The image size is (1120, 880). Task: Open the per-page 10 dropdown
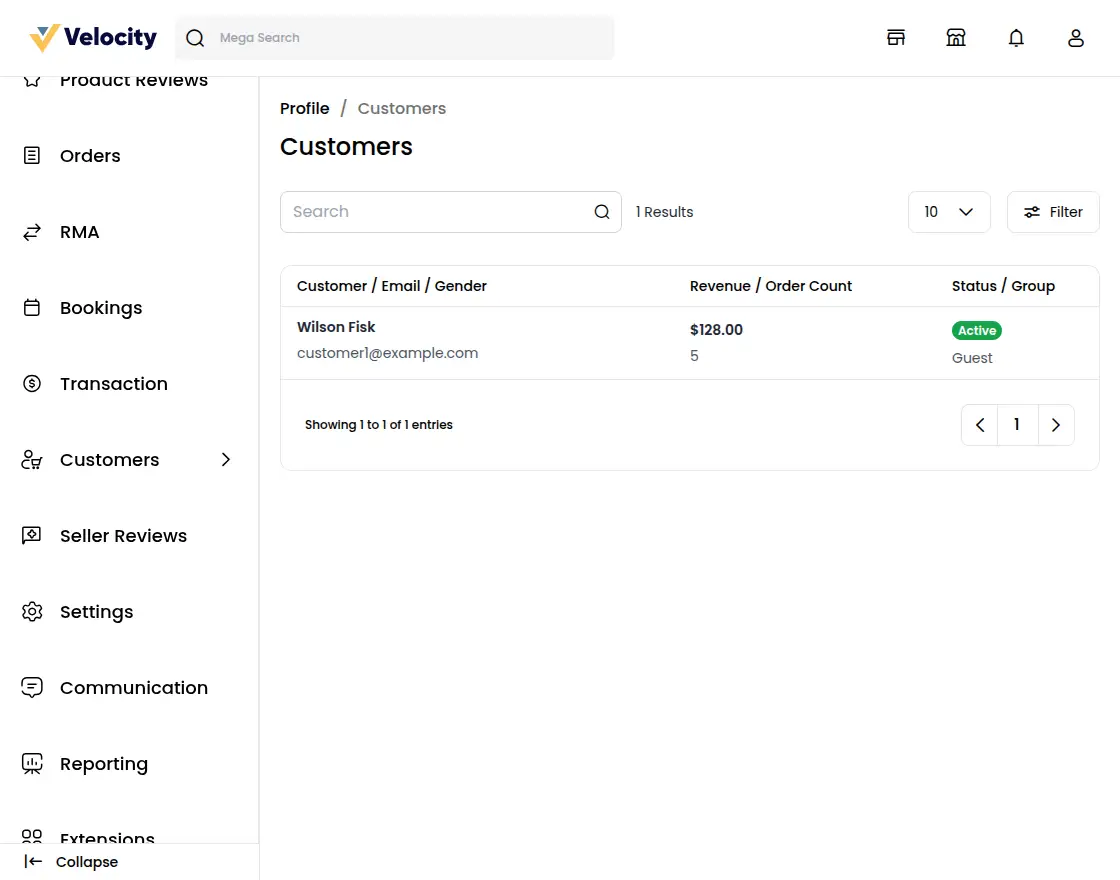pos(948,212)
